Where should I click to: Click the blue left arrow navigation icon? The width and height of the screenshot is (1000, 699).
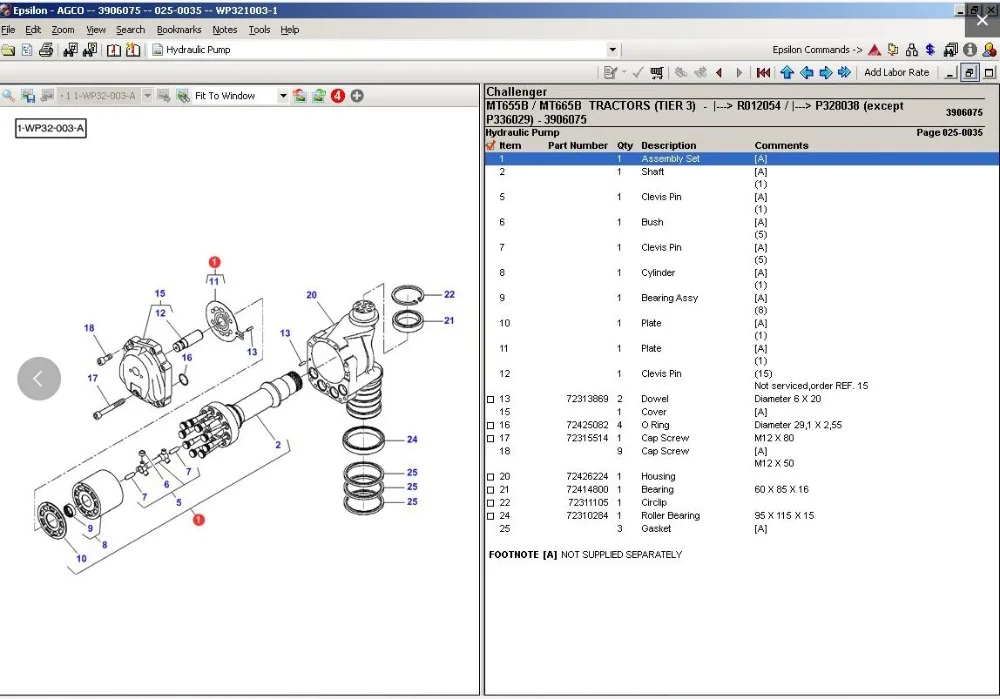806,73
